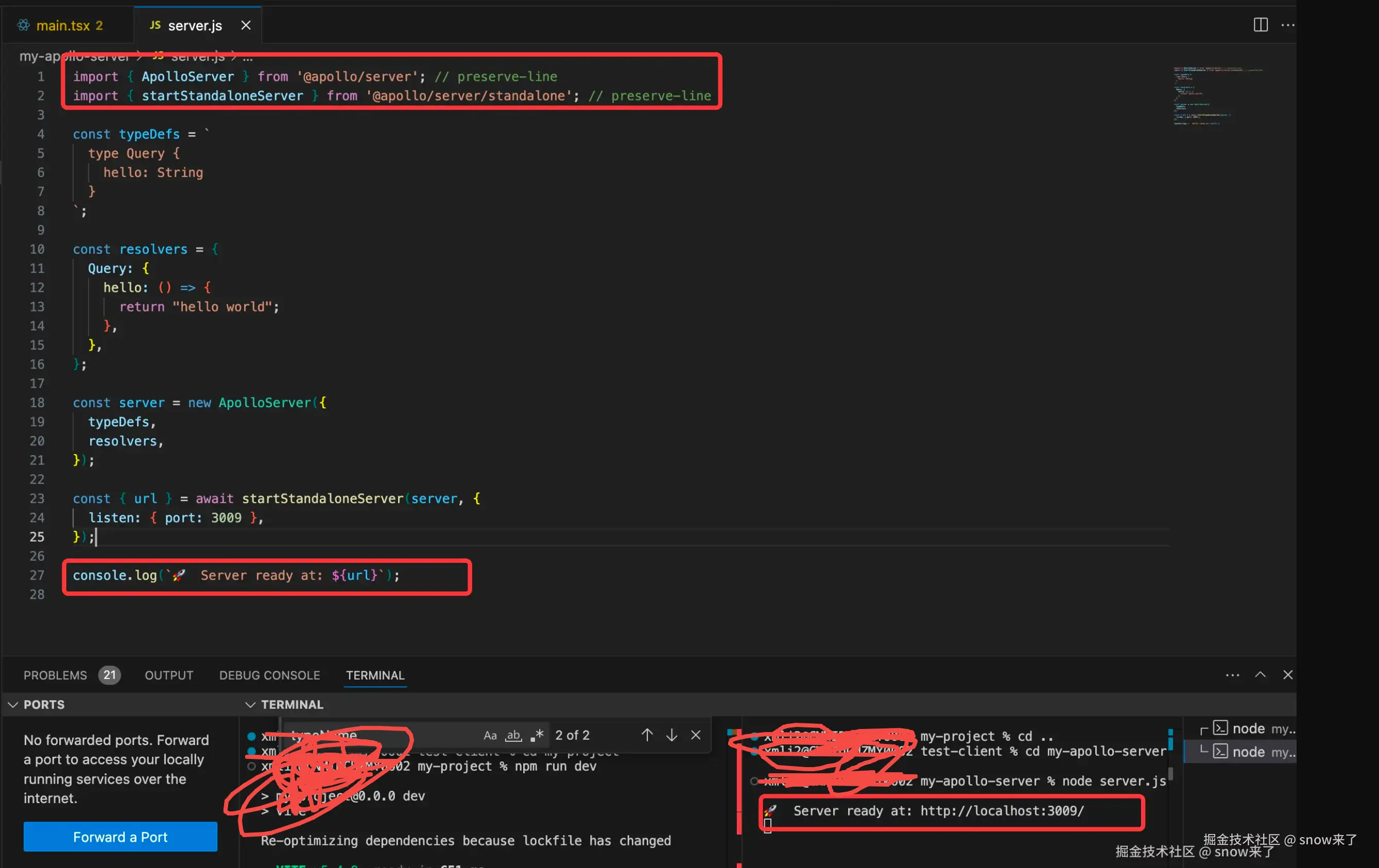Viewport: 1379px width, 868px height.
Task: Go to previous find match arrow
Action: (647, 735)
